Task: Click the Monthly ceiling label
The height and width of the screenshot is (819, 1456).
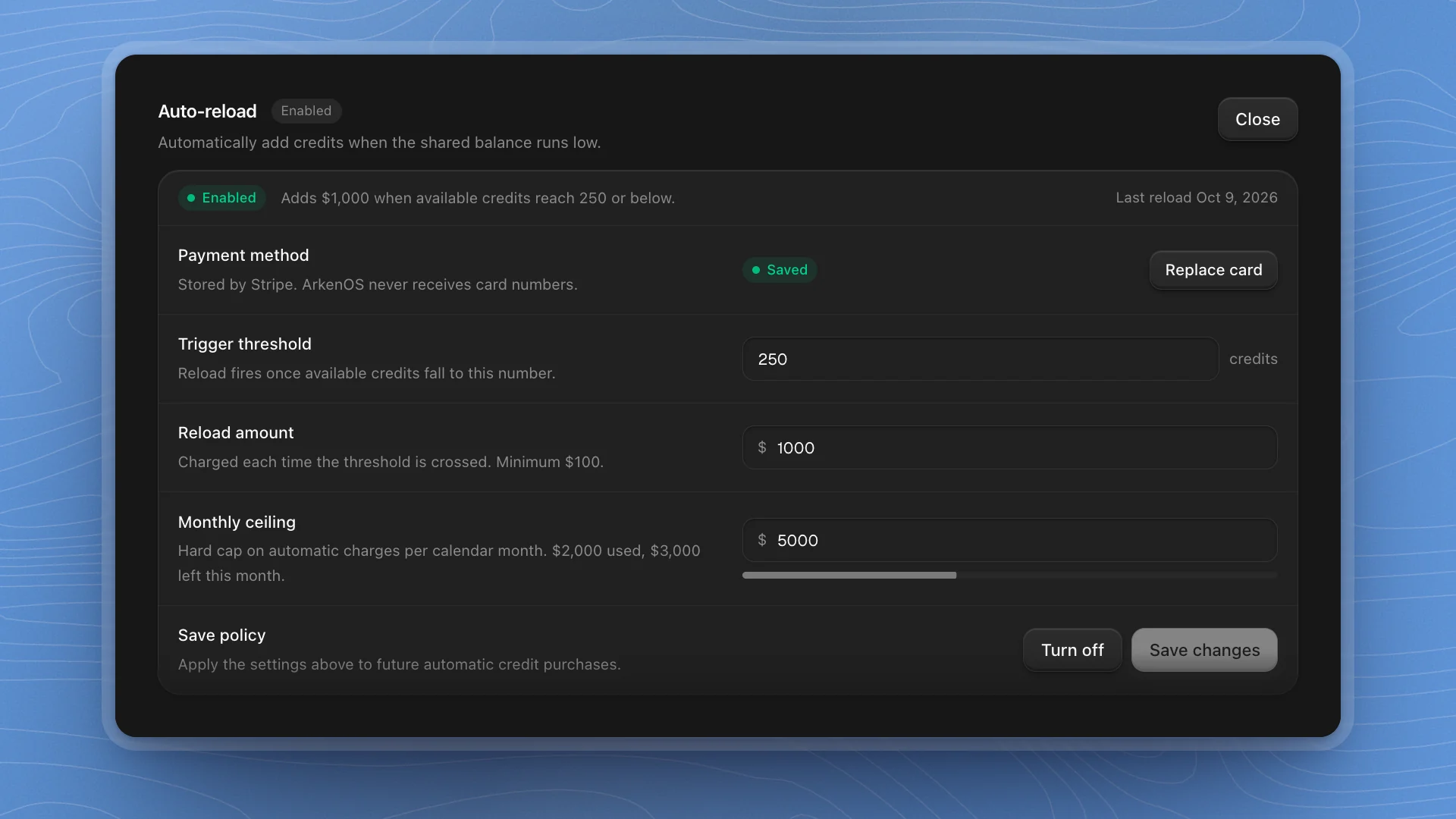Action: pos(237,522)
